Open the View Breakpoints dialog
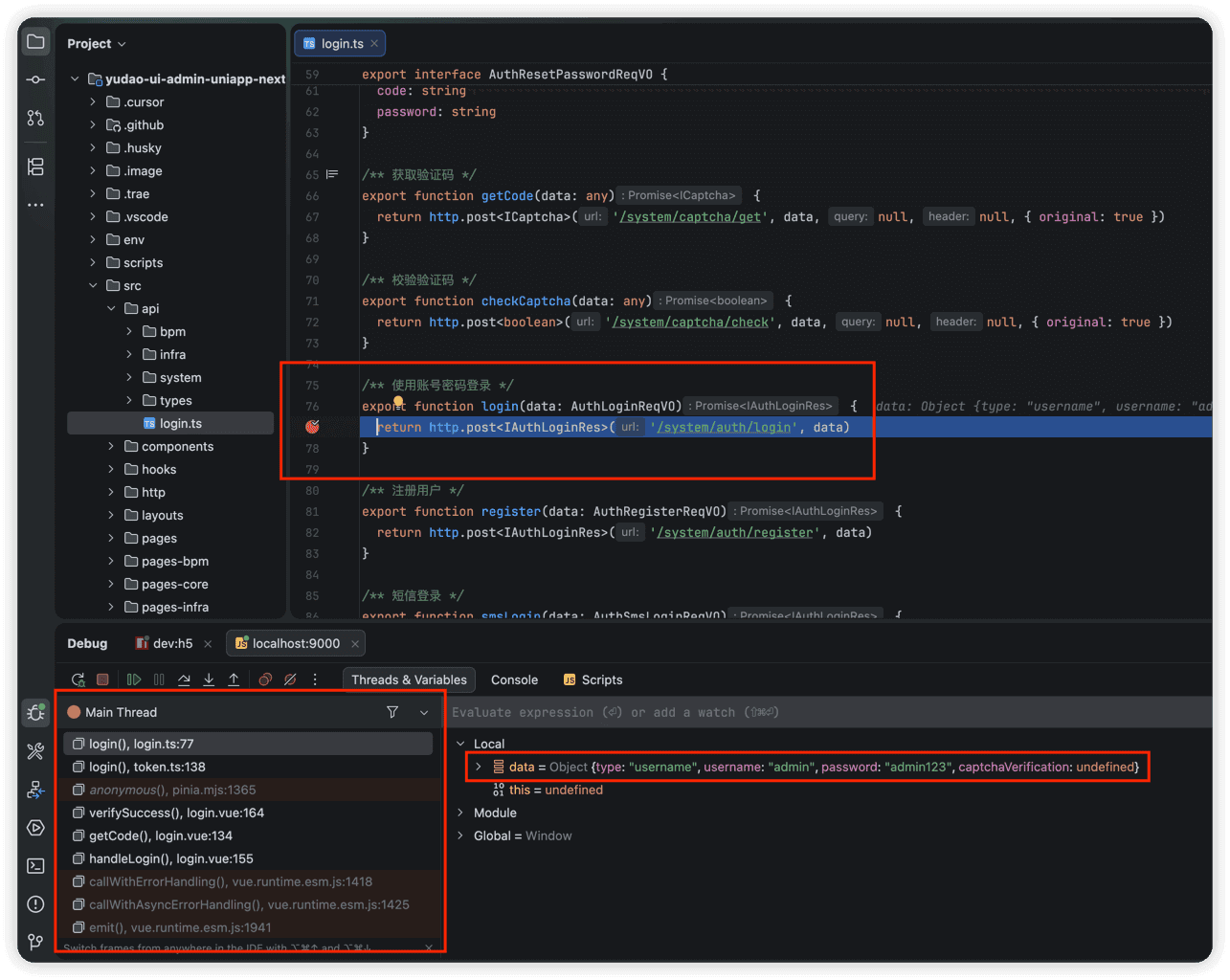The image size is (1230, 980). click(x=265, y=679)
